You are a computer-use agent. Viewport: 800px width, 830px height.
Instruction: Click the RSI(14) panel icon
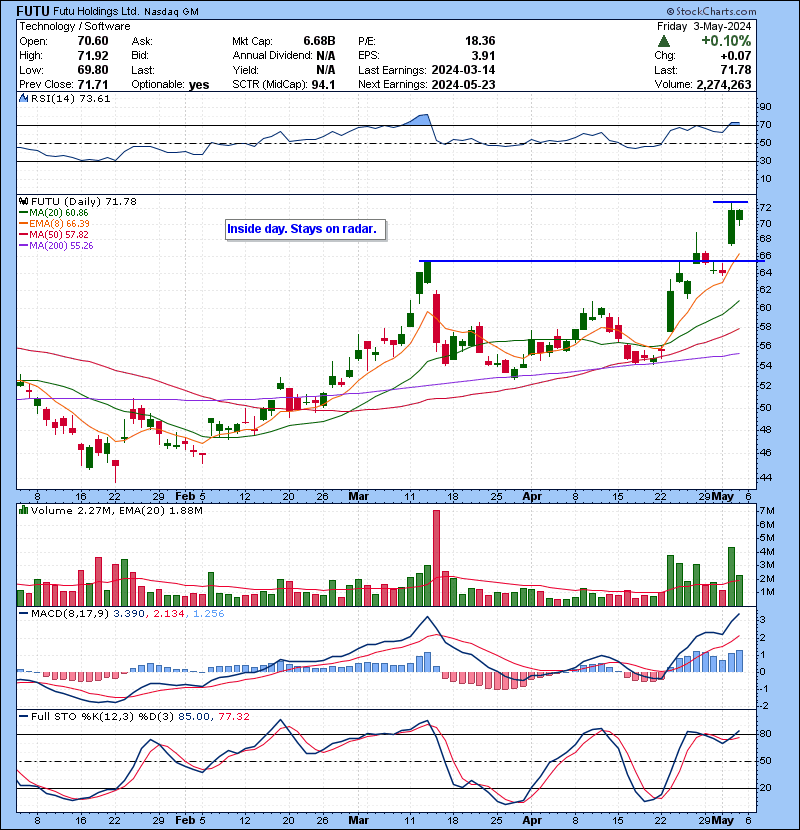24,98
